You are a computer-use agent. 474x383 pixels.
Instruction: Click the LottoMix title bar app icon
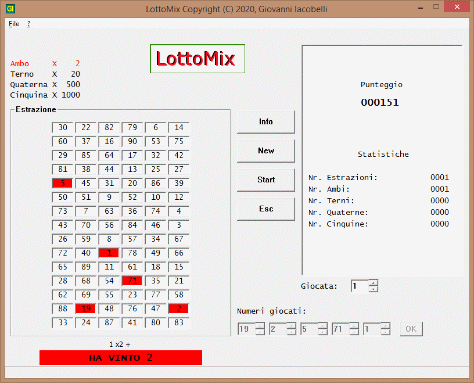pyautogui.click(x=10, y=8)
